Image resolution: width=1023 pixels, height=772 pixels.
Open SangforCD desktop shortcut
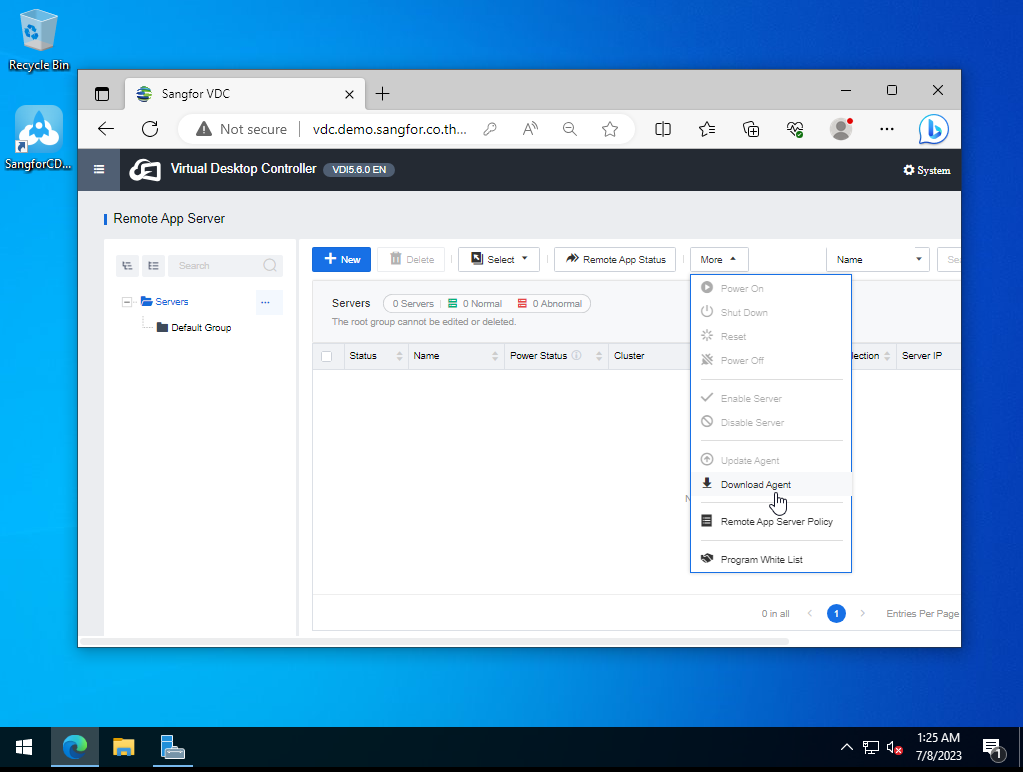click(38, 138)
